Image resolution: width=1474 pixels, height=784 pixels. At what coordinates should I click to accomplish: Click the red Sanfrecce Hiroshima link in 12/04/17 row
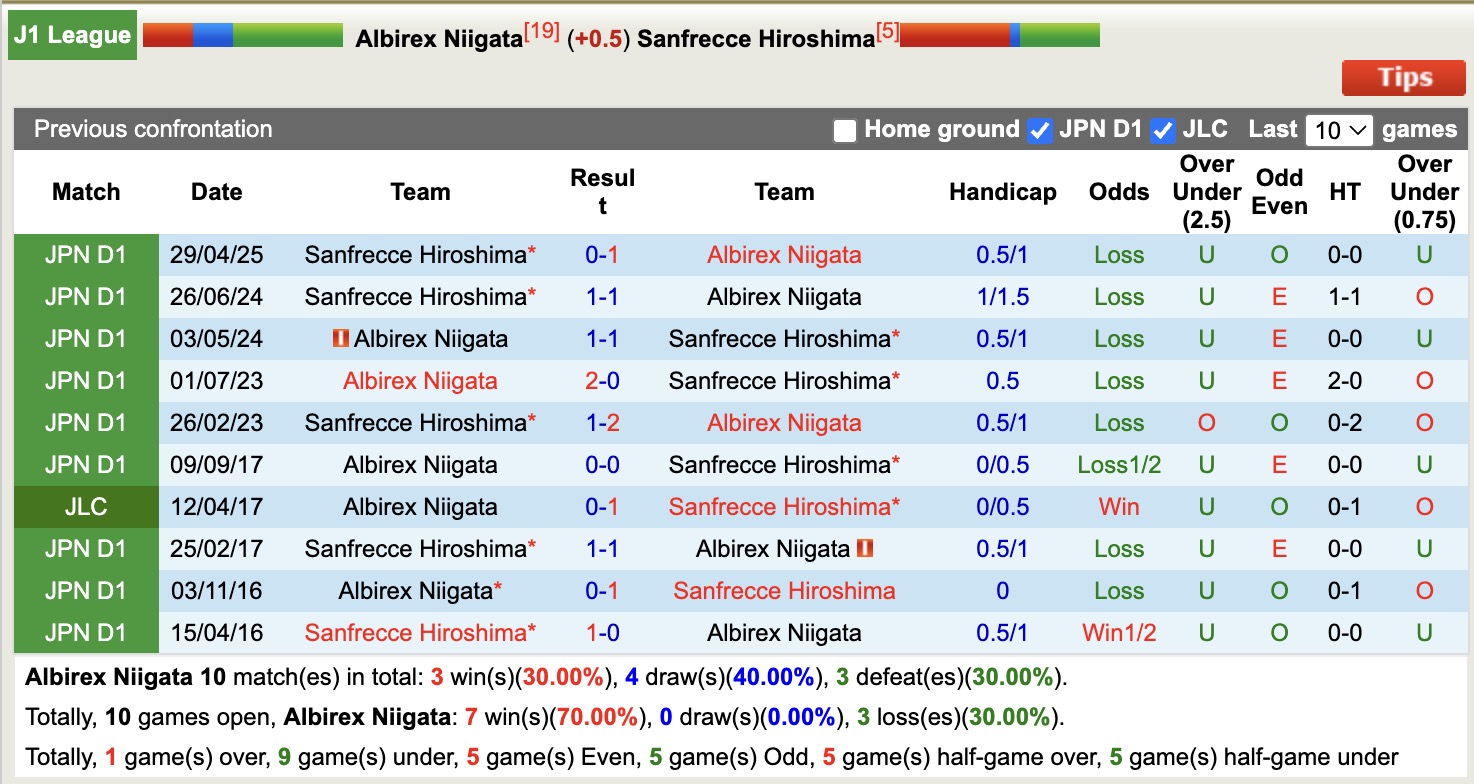[x=784, y=506]
